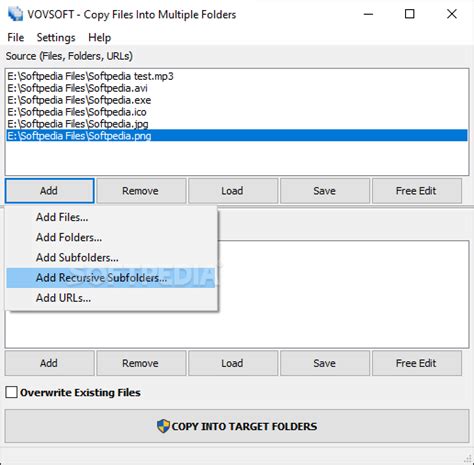Close the VOVSOFT window
Viewport: 474px width, 465px height.
point(452,14)
